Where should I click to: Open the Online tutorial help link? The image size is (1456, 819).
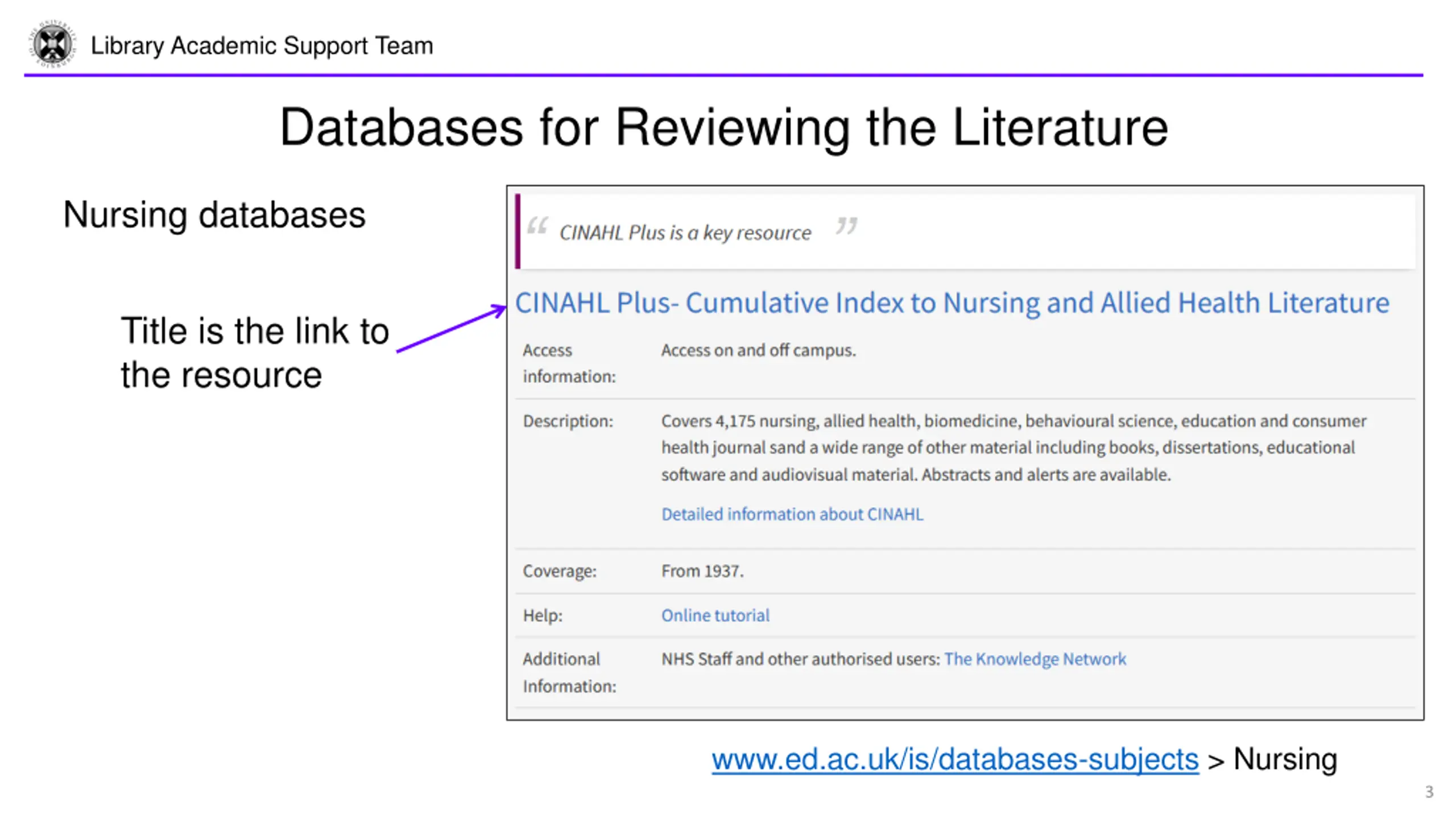coord(715,615)
